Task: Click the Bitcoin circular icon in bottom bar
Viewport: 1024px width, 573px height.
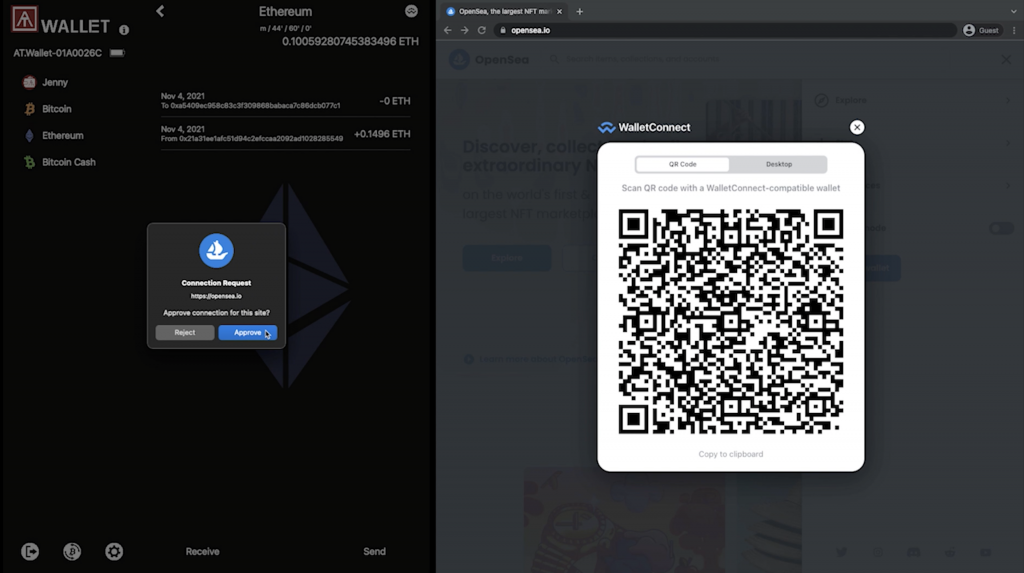Action: click(x=72, y=551)
